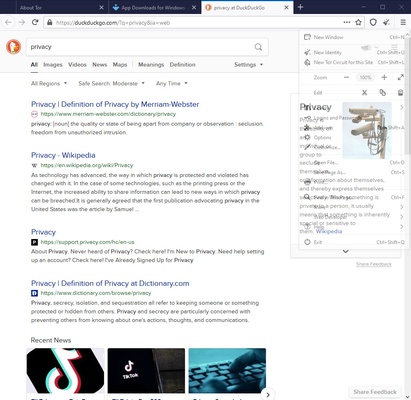Choose Exit from the application menu
This screenshot has height=400, width=411.
coord(354,242)
